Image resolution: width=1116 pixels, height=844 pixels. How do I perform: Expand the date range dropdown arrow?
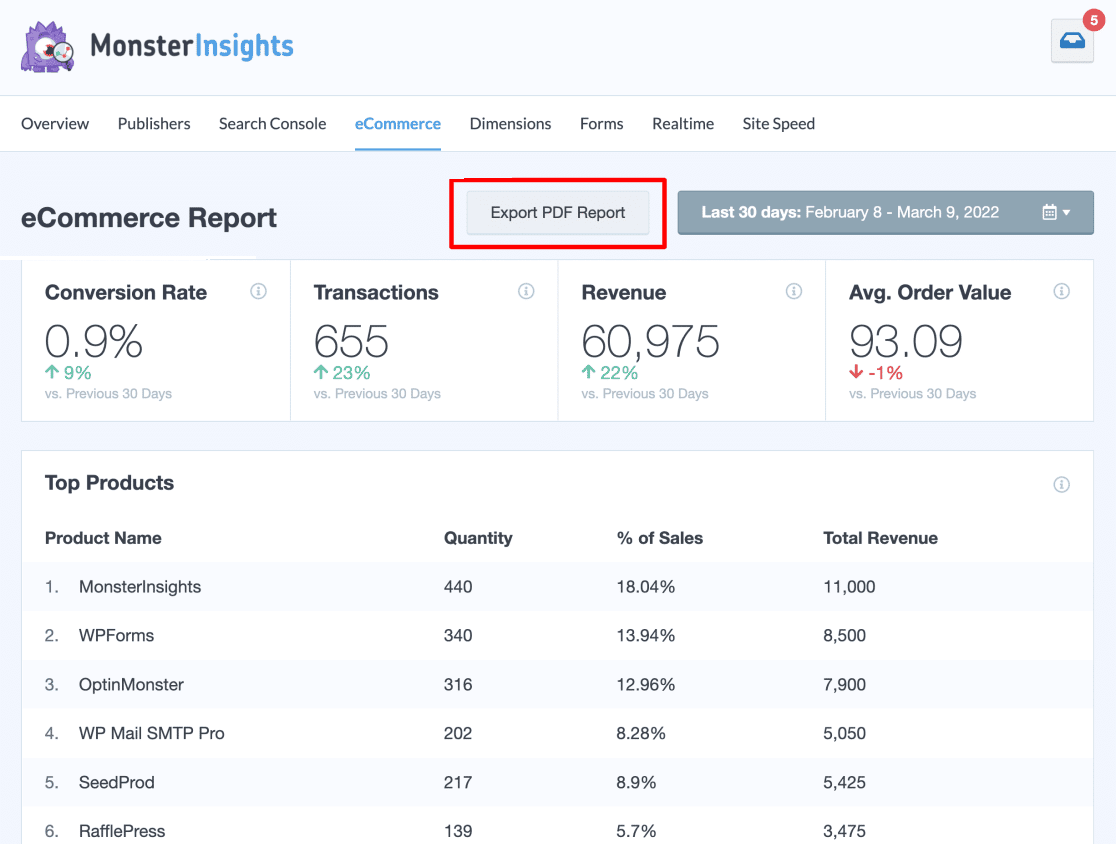tap(1066, 212)
